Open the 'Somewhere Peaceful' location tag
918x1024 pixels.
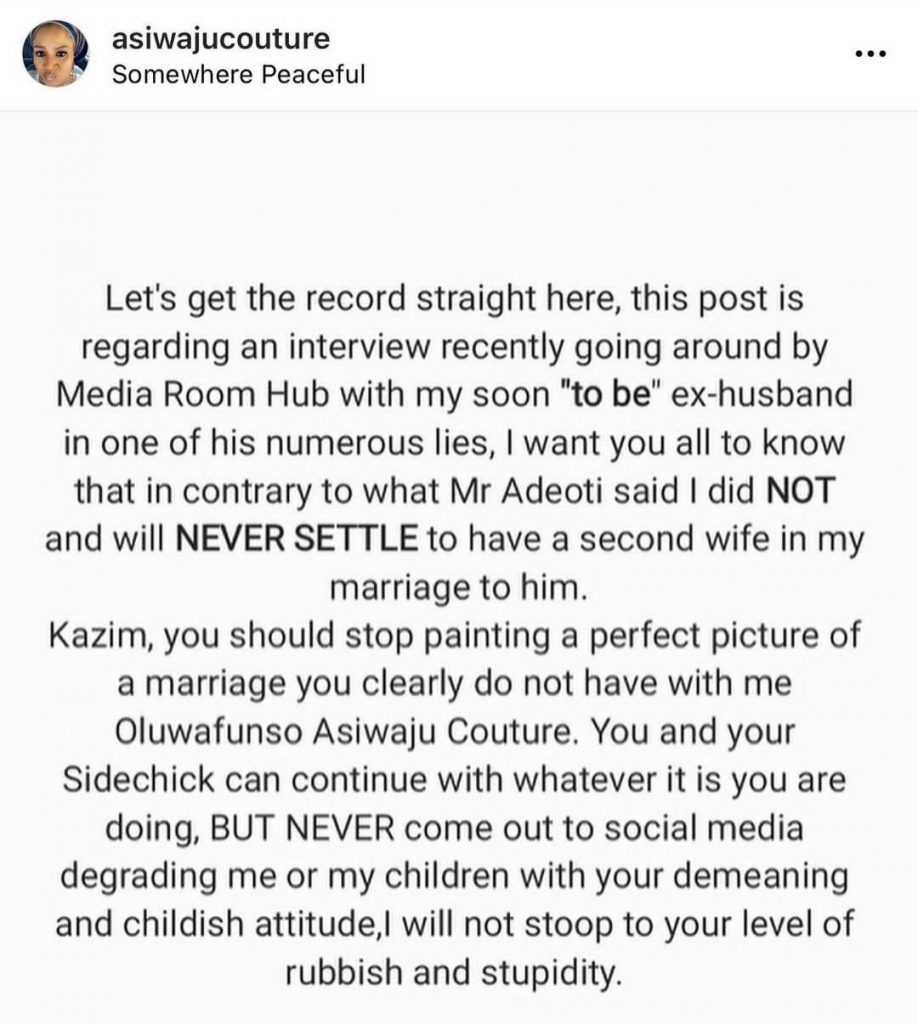point(238,75)
